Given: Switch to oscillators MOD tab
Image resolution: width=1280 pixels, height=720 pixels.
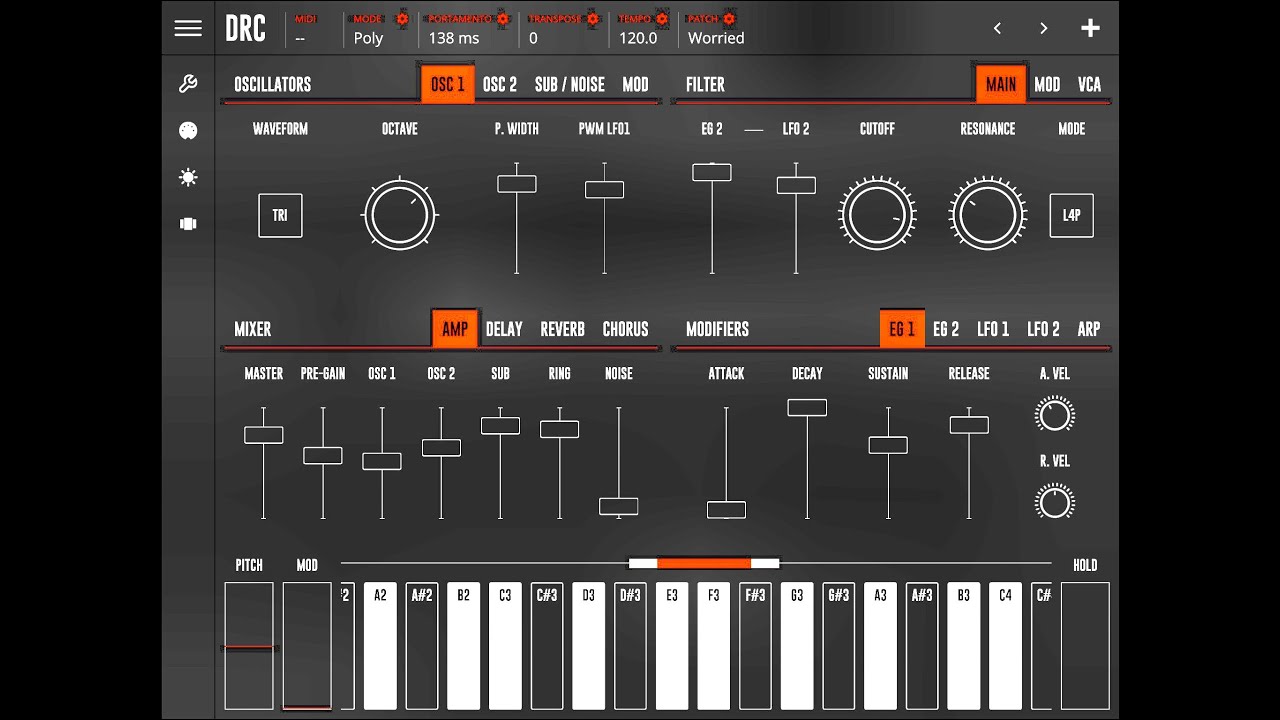Looking at the screenshot, I should [635, 84].
